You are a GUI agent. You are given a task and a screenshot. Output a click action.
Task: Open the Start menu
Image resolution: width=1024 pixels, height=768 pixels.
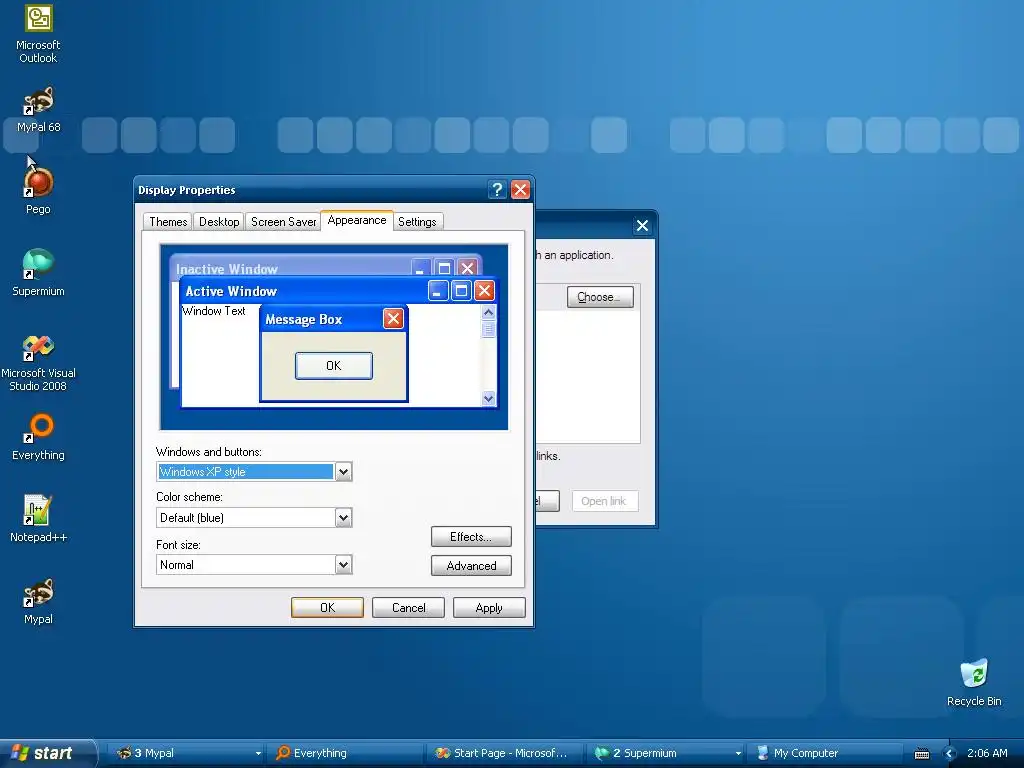tap(46, 753)
